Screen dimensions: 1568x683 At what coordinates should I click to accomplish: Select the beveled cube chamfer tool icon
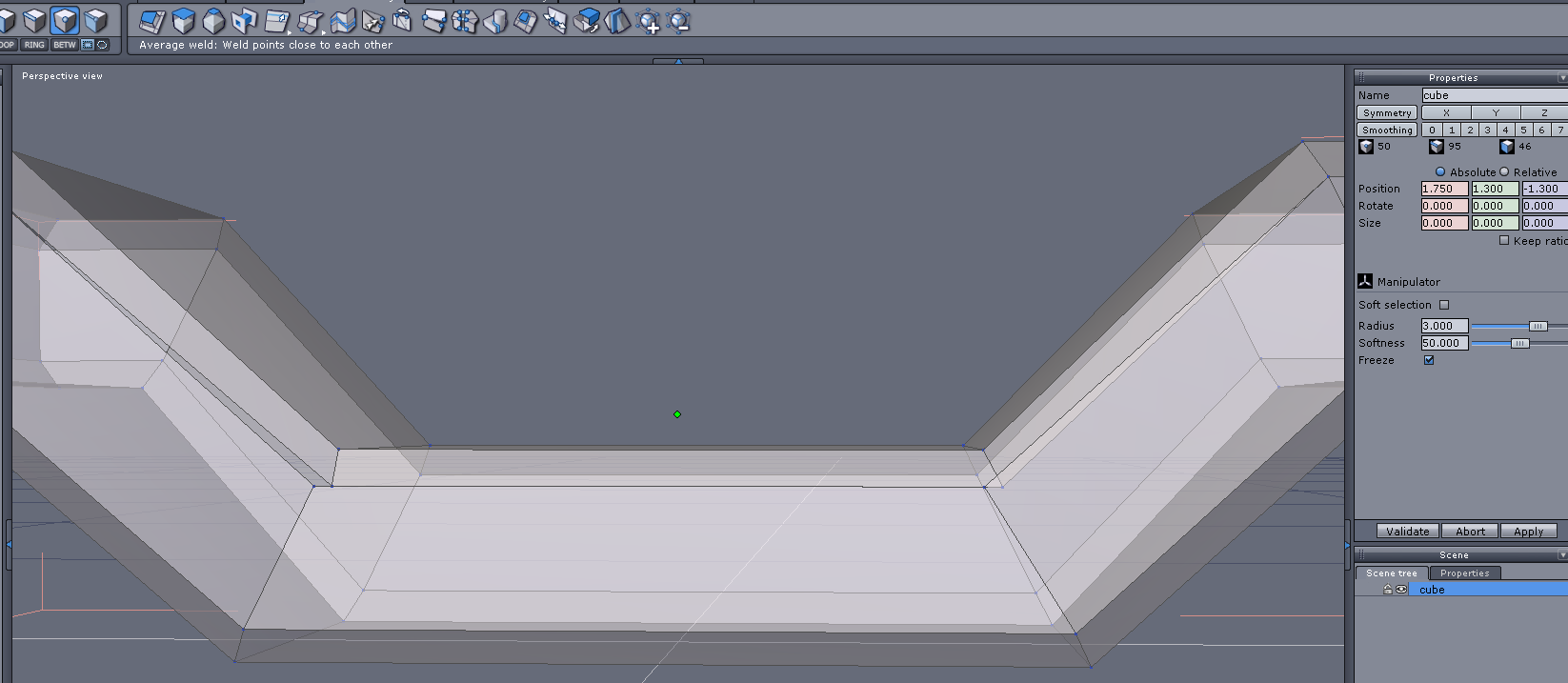[x=213, y=20]
